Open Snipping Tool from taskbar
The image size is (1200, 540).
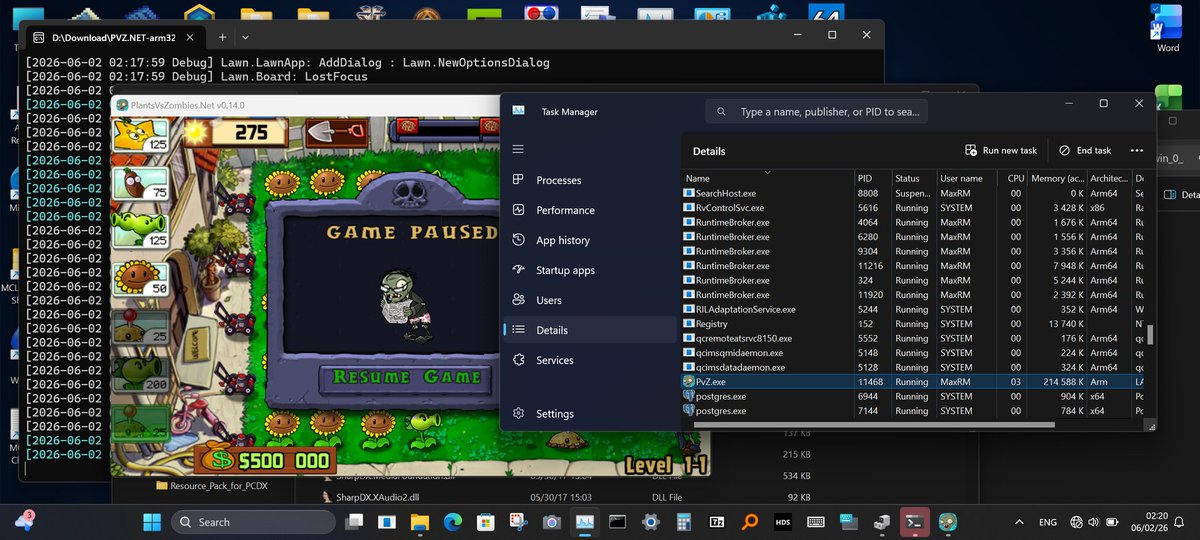click(518, 521)
